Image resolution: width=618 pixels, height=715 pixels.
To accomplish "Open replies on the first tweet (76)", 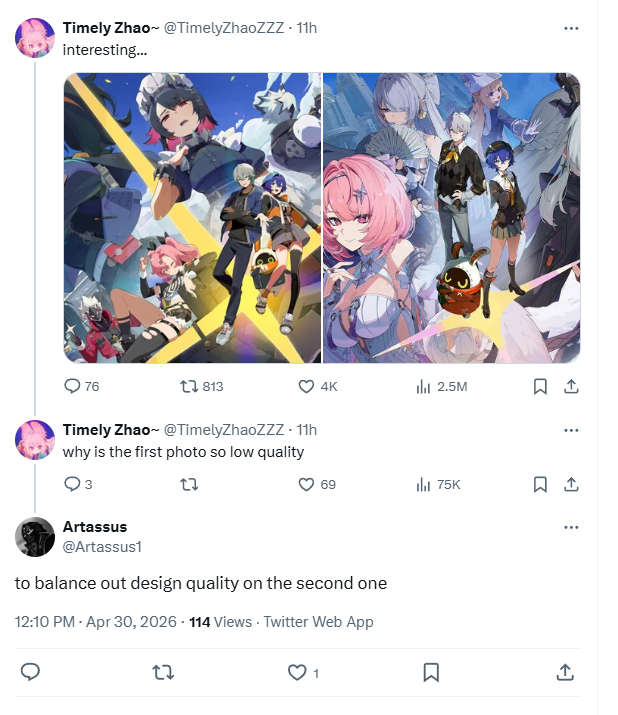I will tap(82, 386).
